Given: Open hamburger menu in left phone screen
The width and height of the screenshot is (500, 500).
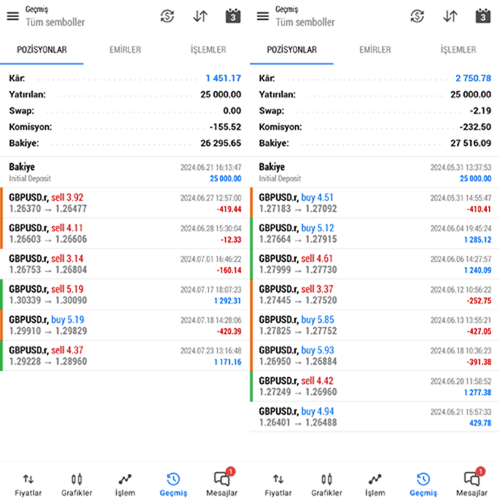Looking at the screenshot, I should click(x=13, y=16).
